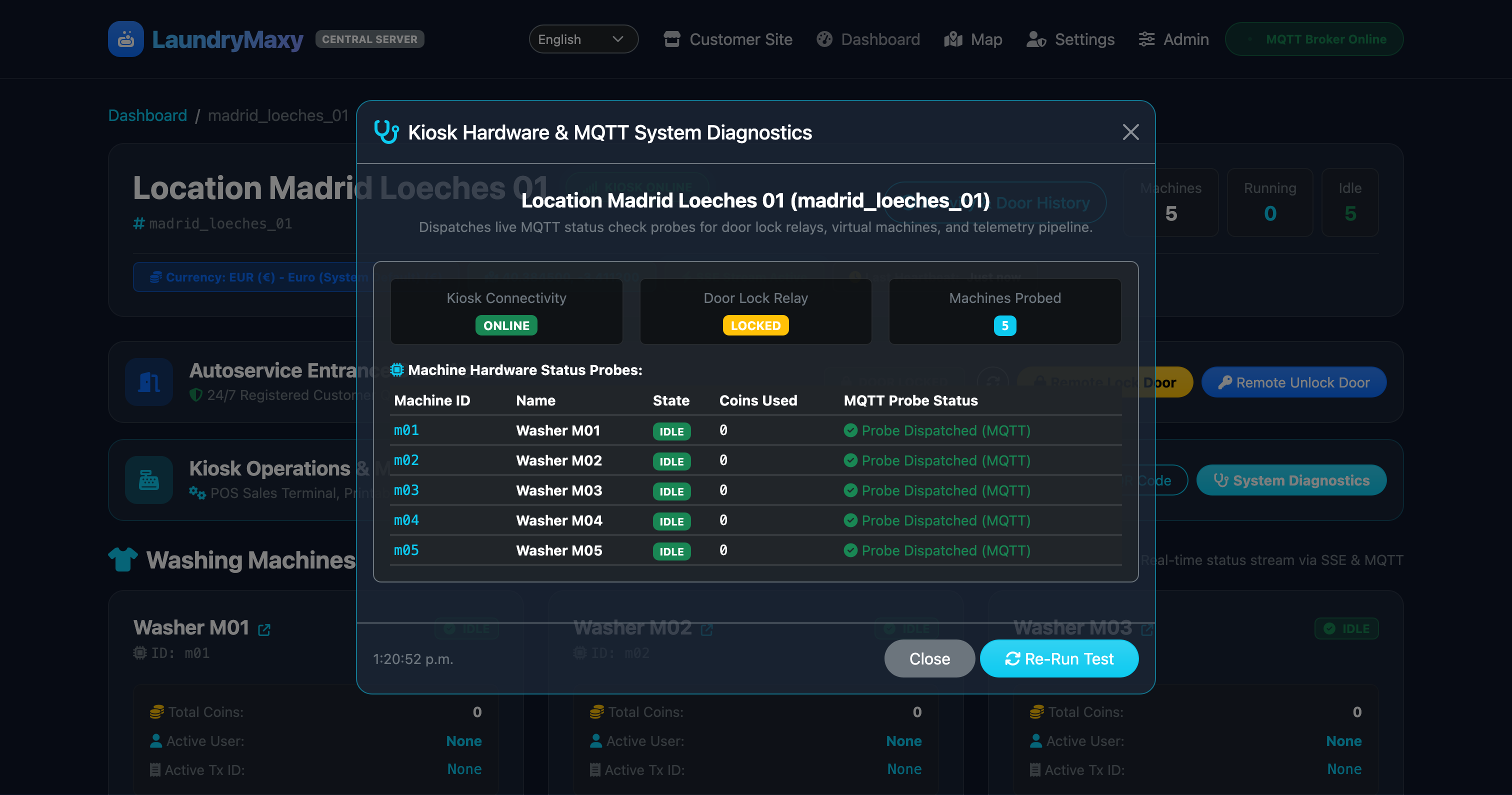Click the stethoscope icon in the dialog title
This screenshot has width=1512, height=795.
click(x=386, y=132)
